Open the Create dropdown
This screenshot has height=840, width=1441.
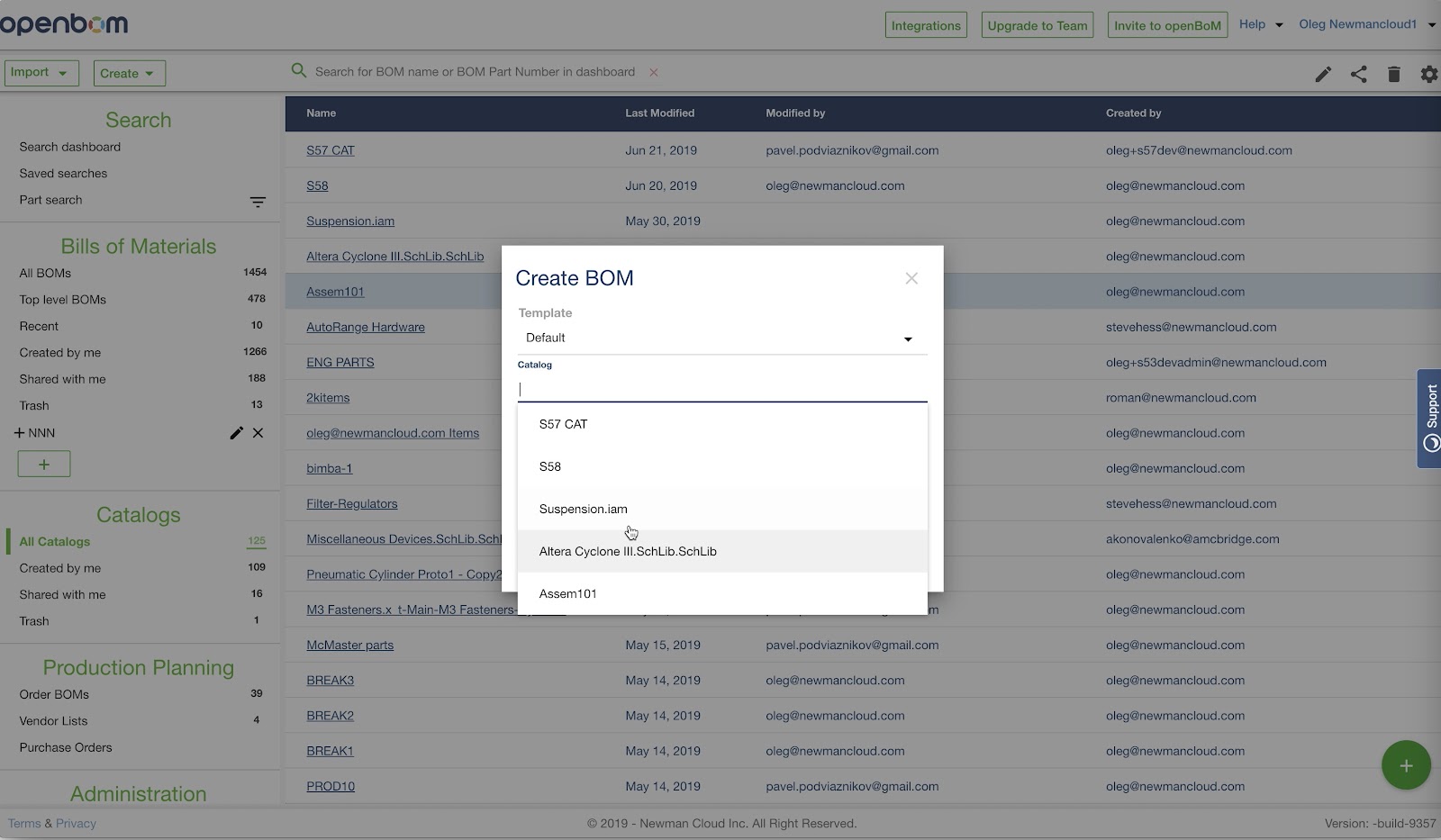point(130,73)
